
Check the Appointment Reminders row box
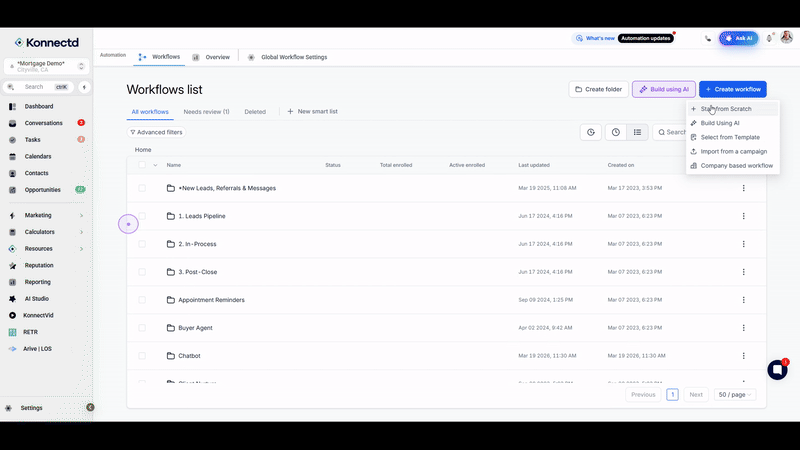(142, 300)
